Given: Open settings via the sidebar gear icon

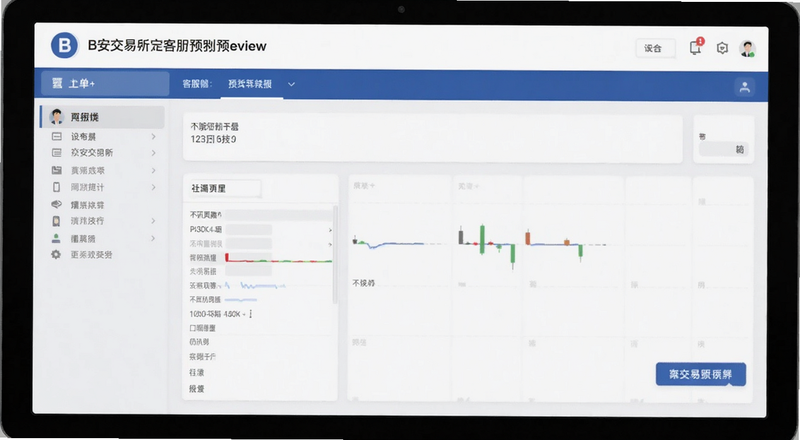Looking at the screenshot, I should click(x=56, y=254).
